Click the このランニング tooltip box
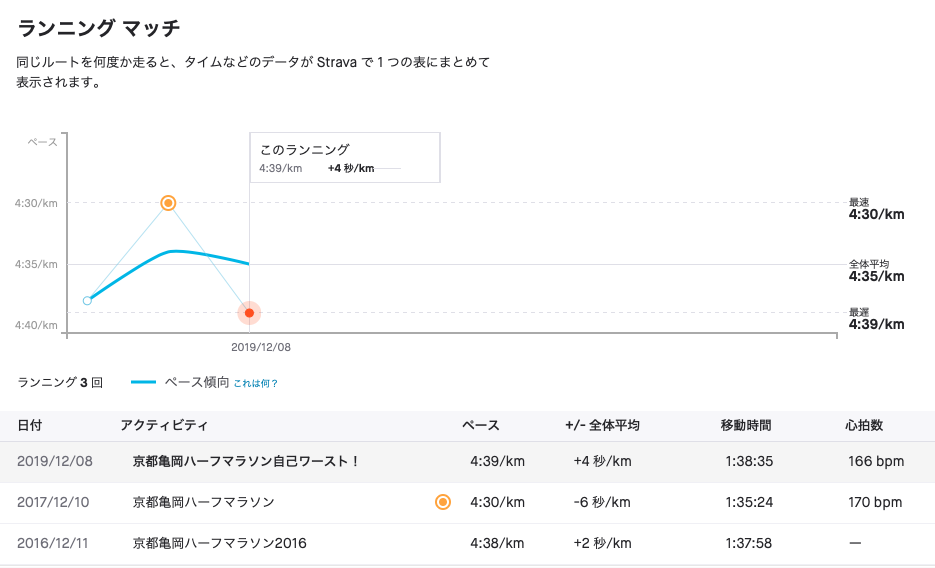935x568 pixels. coord(345,157)
